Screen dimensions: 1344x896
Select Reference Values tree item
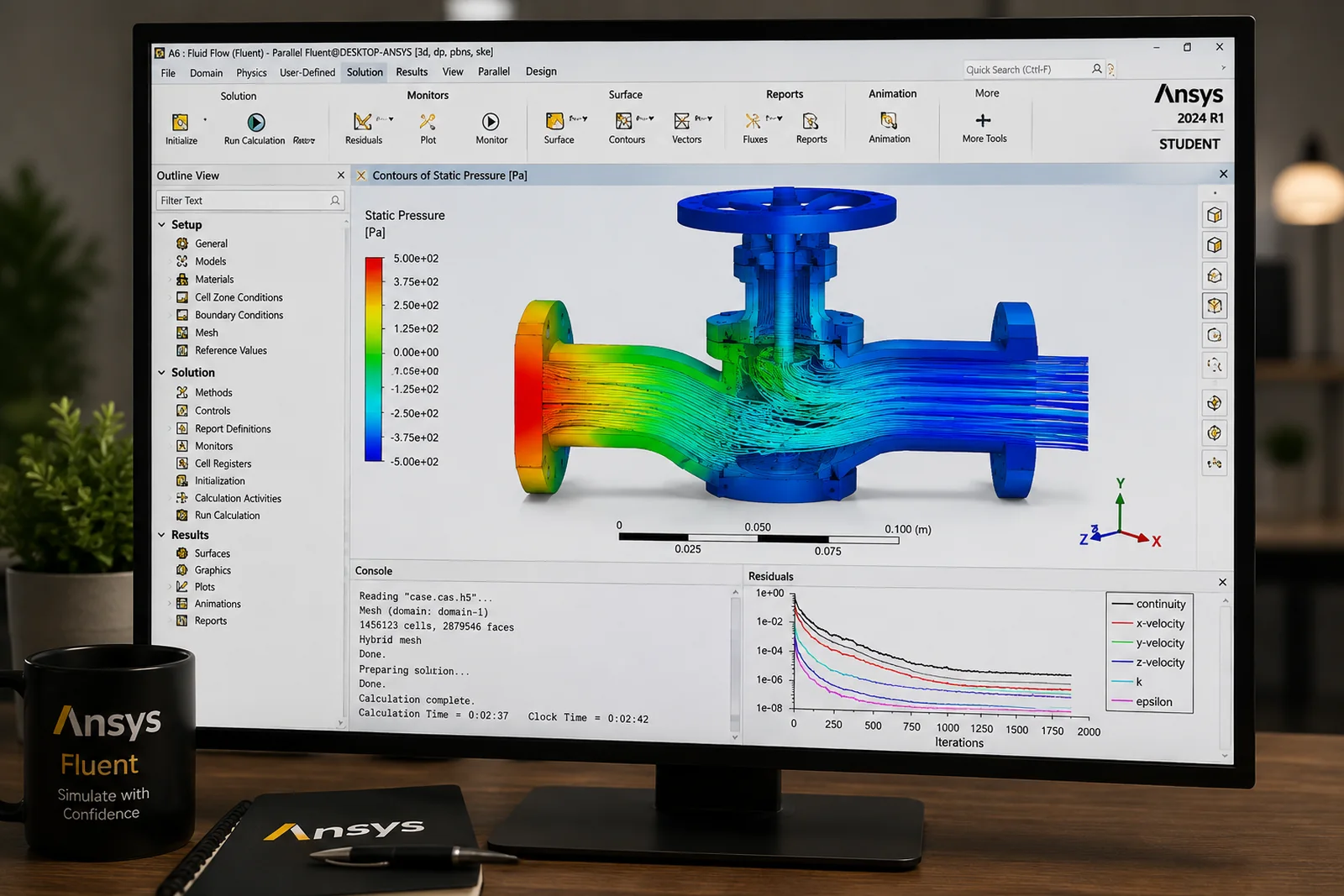pyautogui.click(x=231, y=350)
